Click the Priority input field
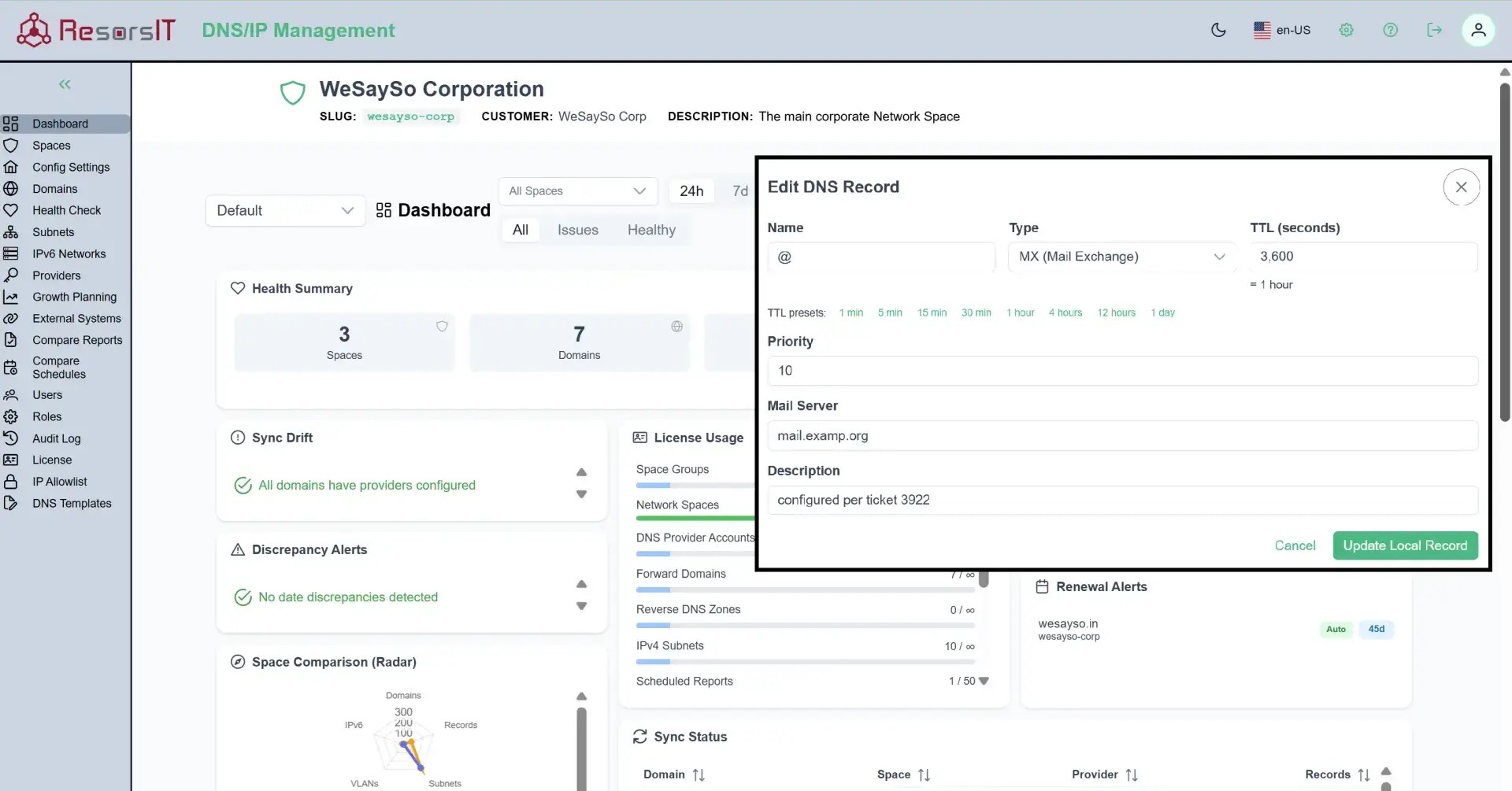Screen dimensions: 1512x791 pyautogui.click(x=1122, y=371)
